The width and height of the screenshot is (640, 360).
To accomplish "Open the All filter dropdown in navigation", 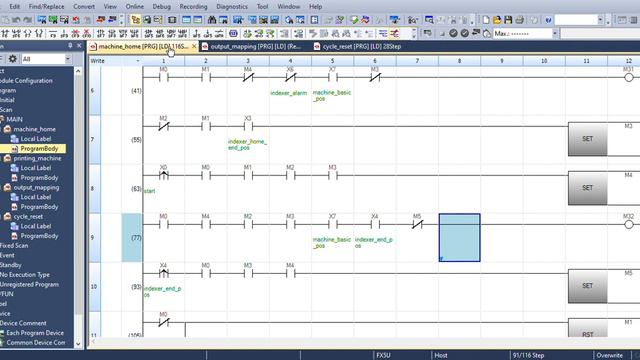I will [x=68, y=59].
